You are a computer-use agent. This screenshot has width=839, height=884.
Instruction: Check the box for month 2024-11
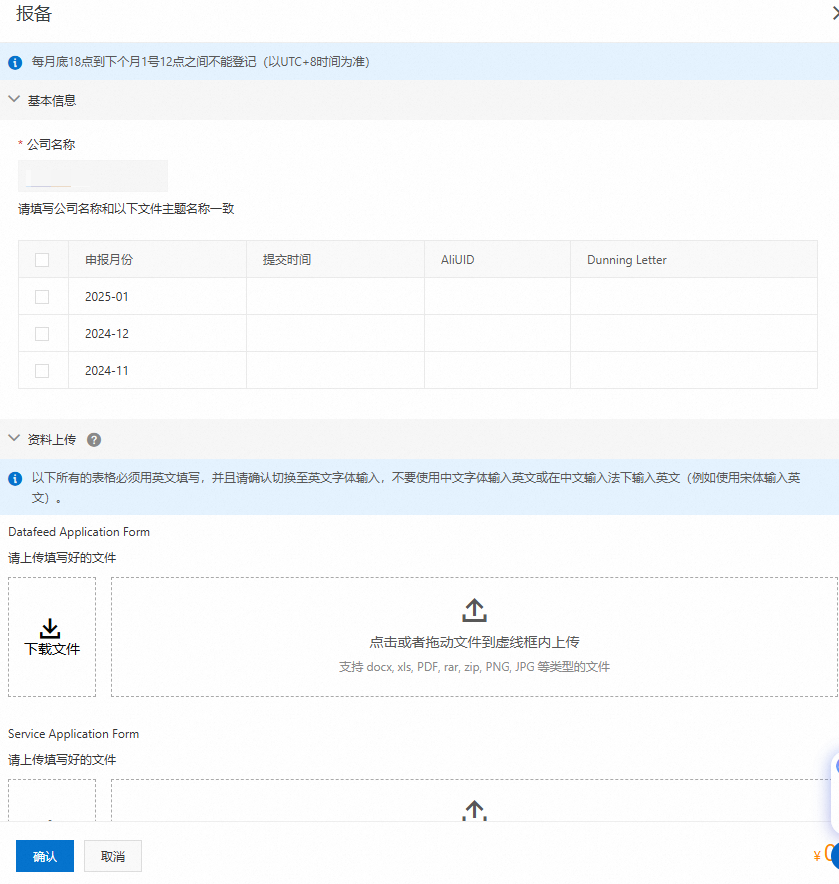click(x=42, y=370)
